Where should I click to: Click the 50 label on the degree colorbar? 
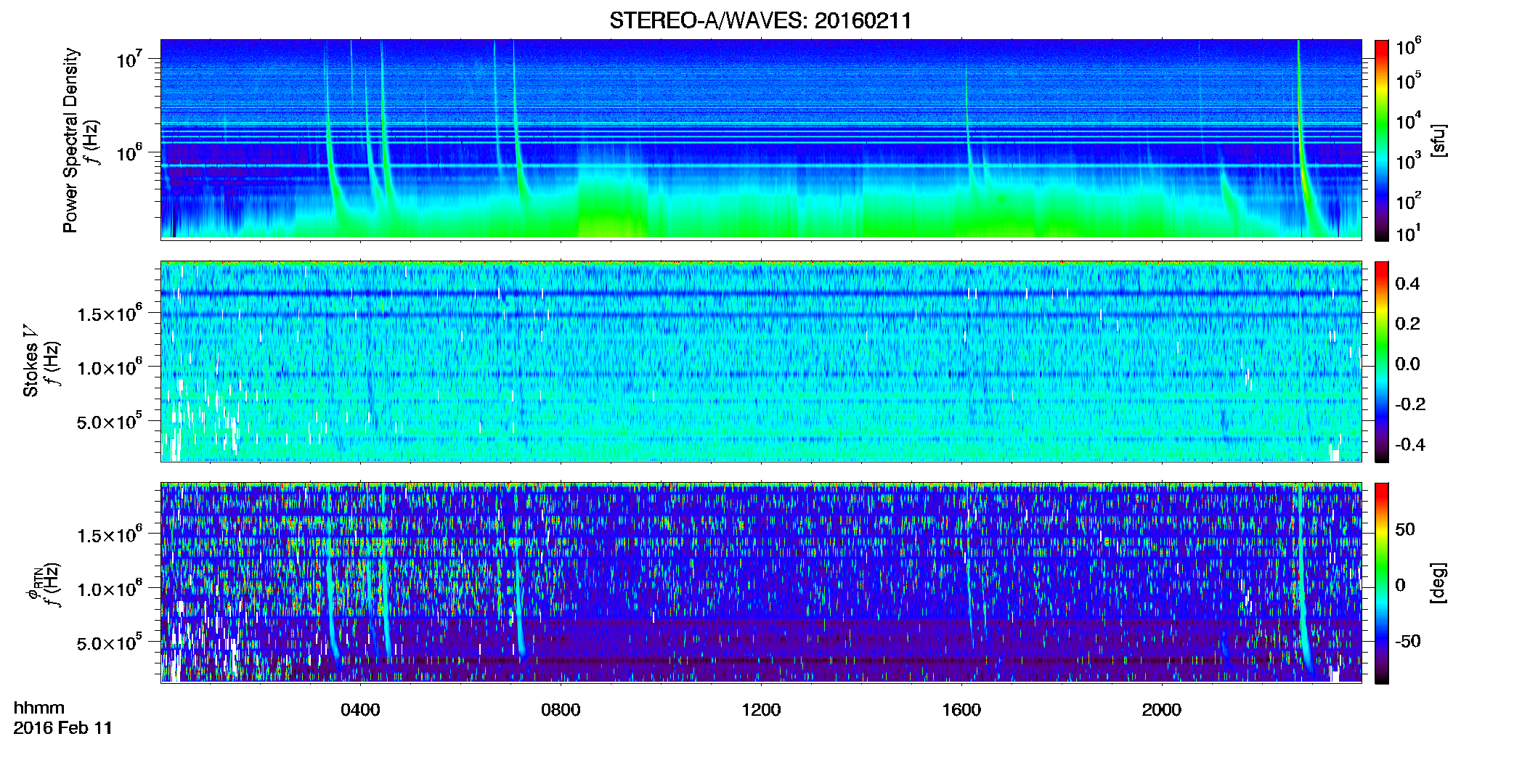tap(1405, 529)
